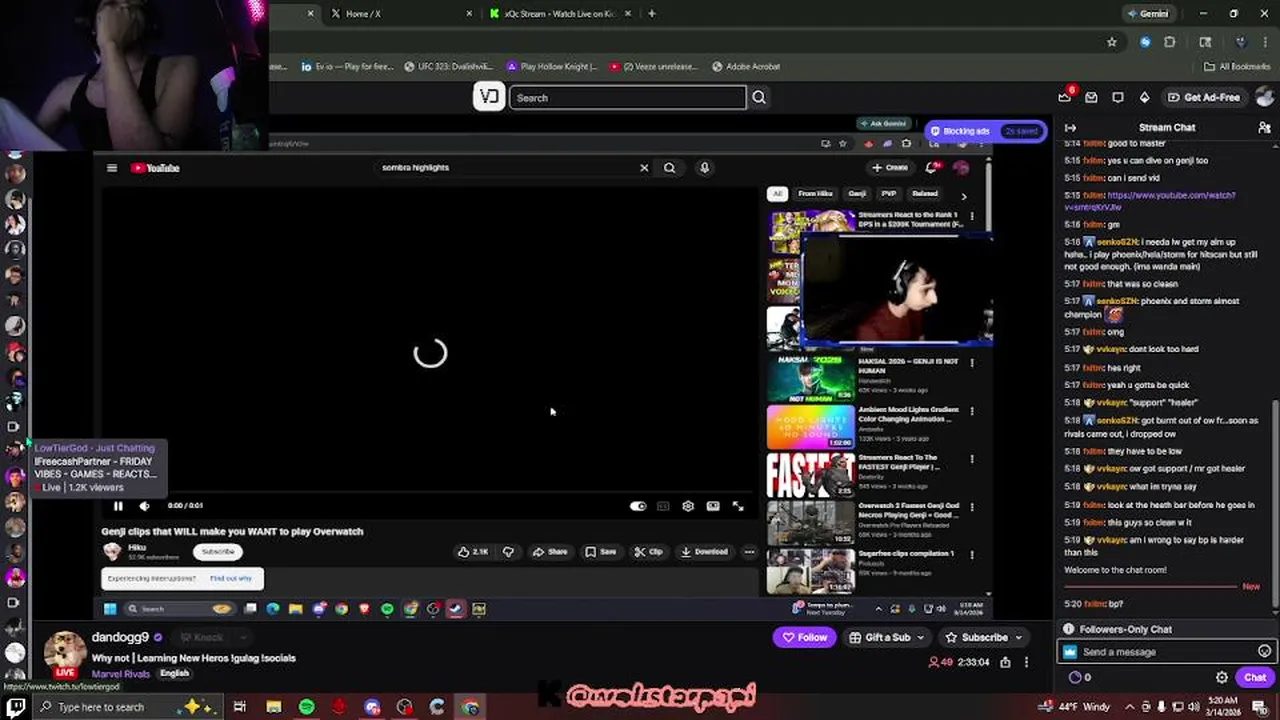Bookmark this page with the star icon
The width and height of the screenshot is (1280, 720).
(x=1112, y=42)
